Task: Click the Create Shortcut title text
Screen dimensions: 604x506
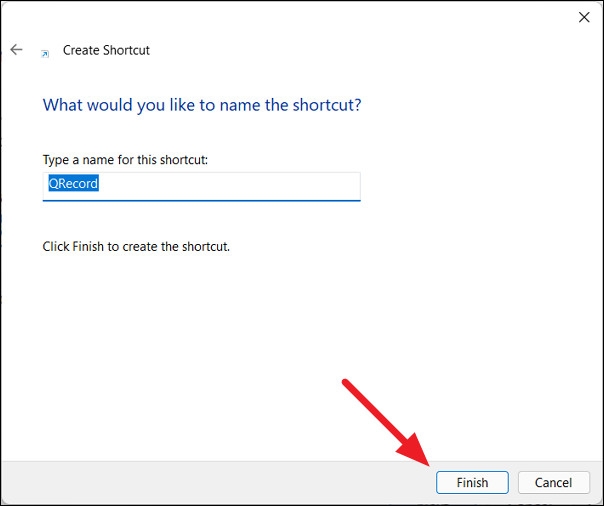Action: pos(106,50)
